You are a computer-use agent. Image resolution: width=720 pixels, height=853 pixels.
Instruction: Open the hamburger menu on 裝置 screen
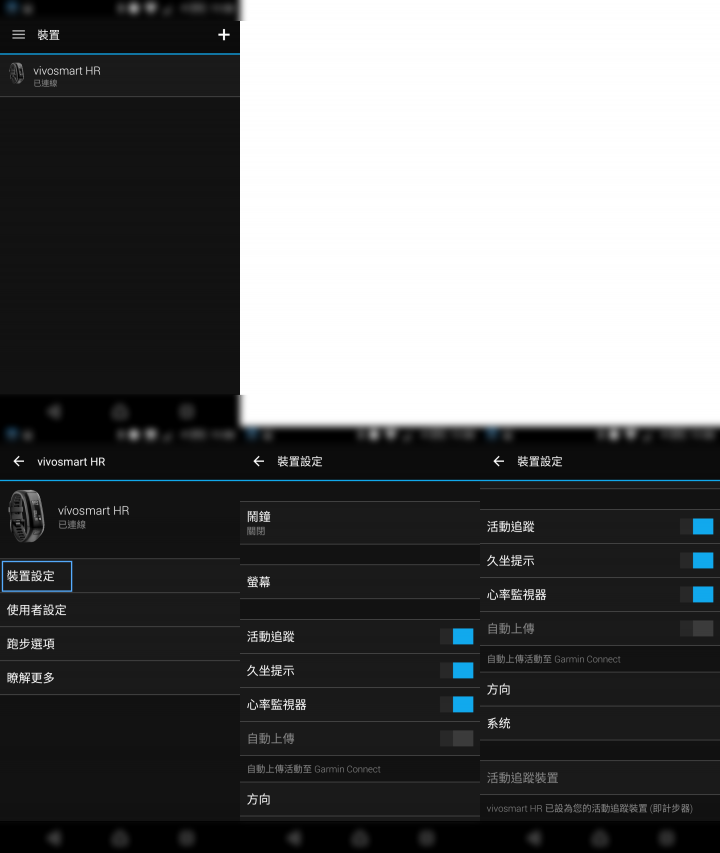18,35
